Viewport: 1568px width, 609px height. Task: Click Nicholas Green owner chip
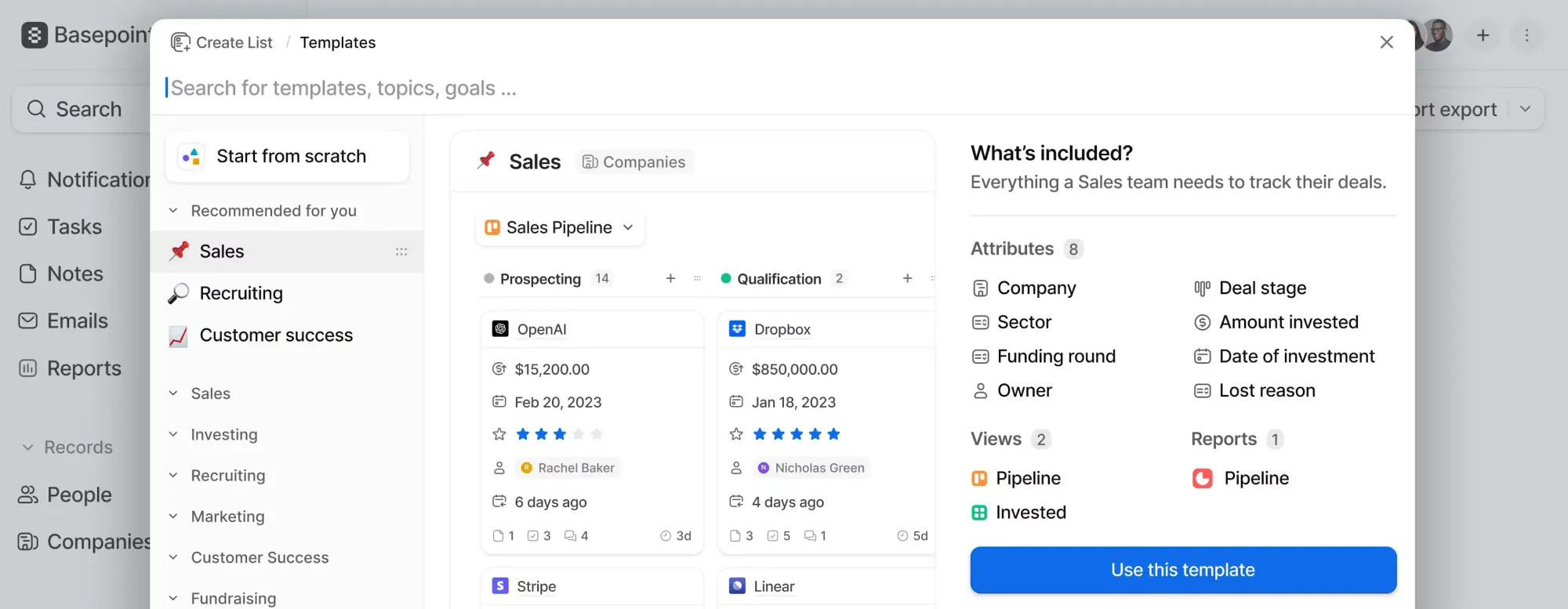point(811,468)
